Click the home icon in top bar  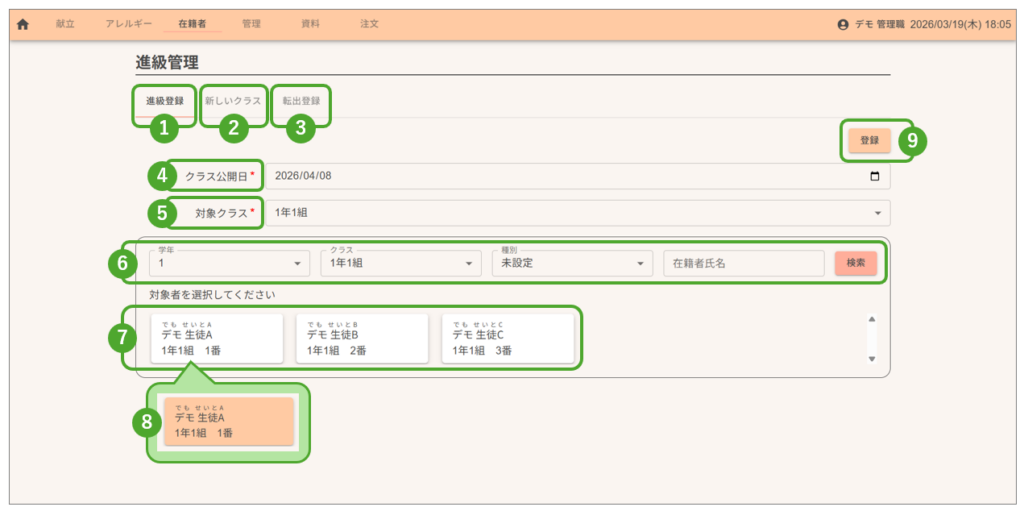tap(23, 24)
